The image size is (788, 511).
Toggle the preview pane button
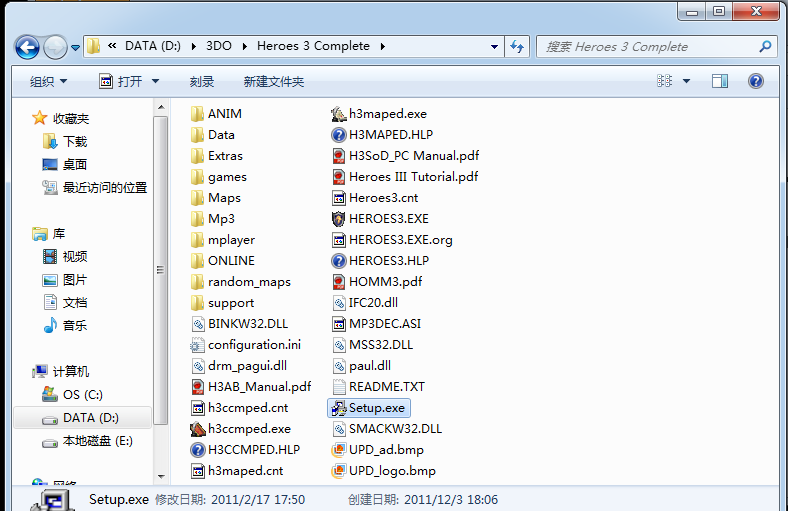coord(719,81)
